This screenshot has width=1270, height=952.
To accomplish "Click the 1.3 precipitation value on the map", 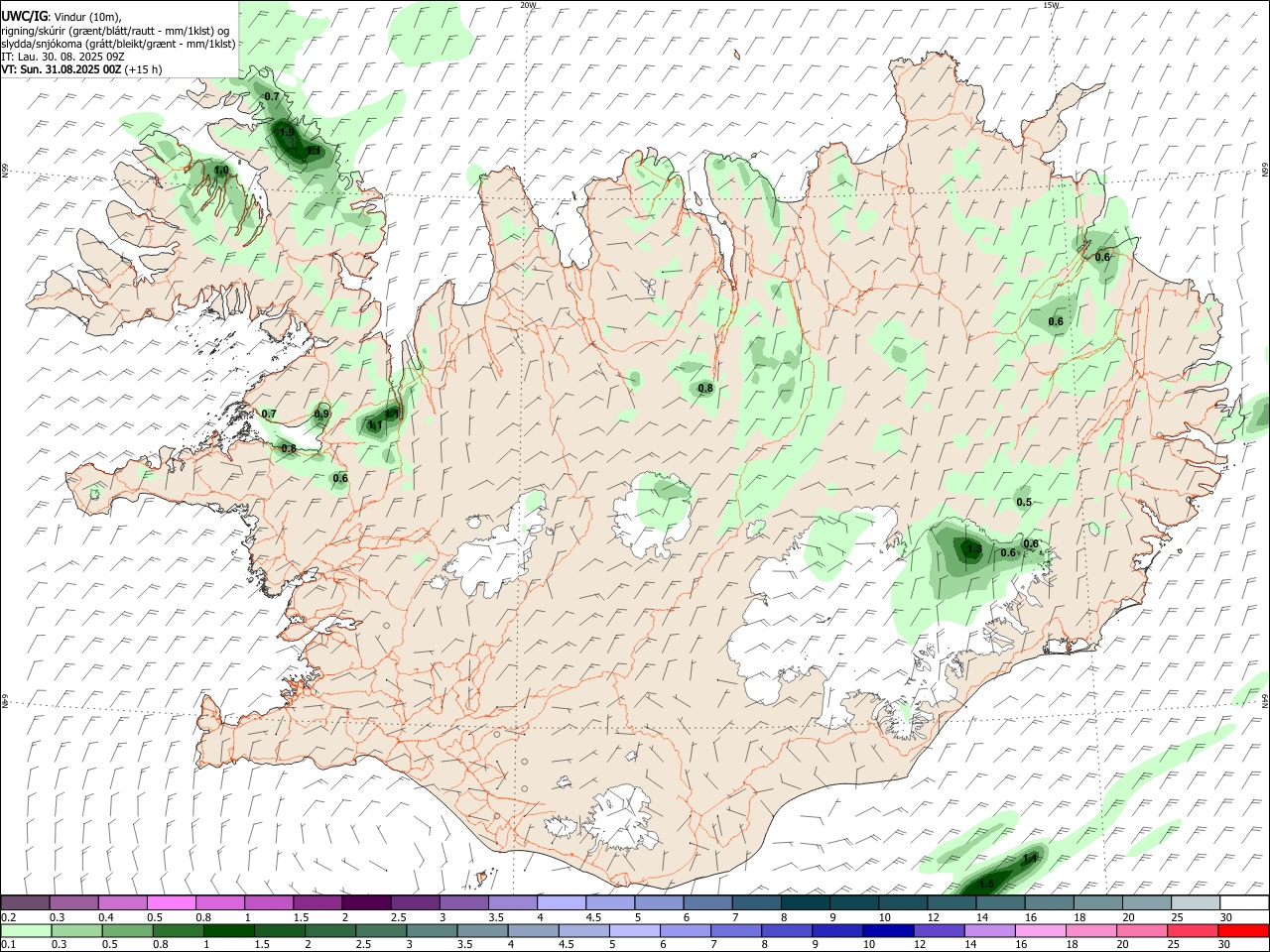I will (x=973, y=548).
